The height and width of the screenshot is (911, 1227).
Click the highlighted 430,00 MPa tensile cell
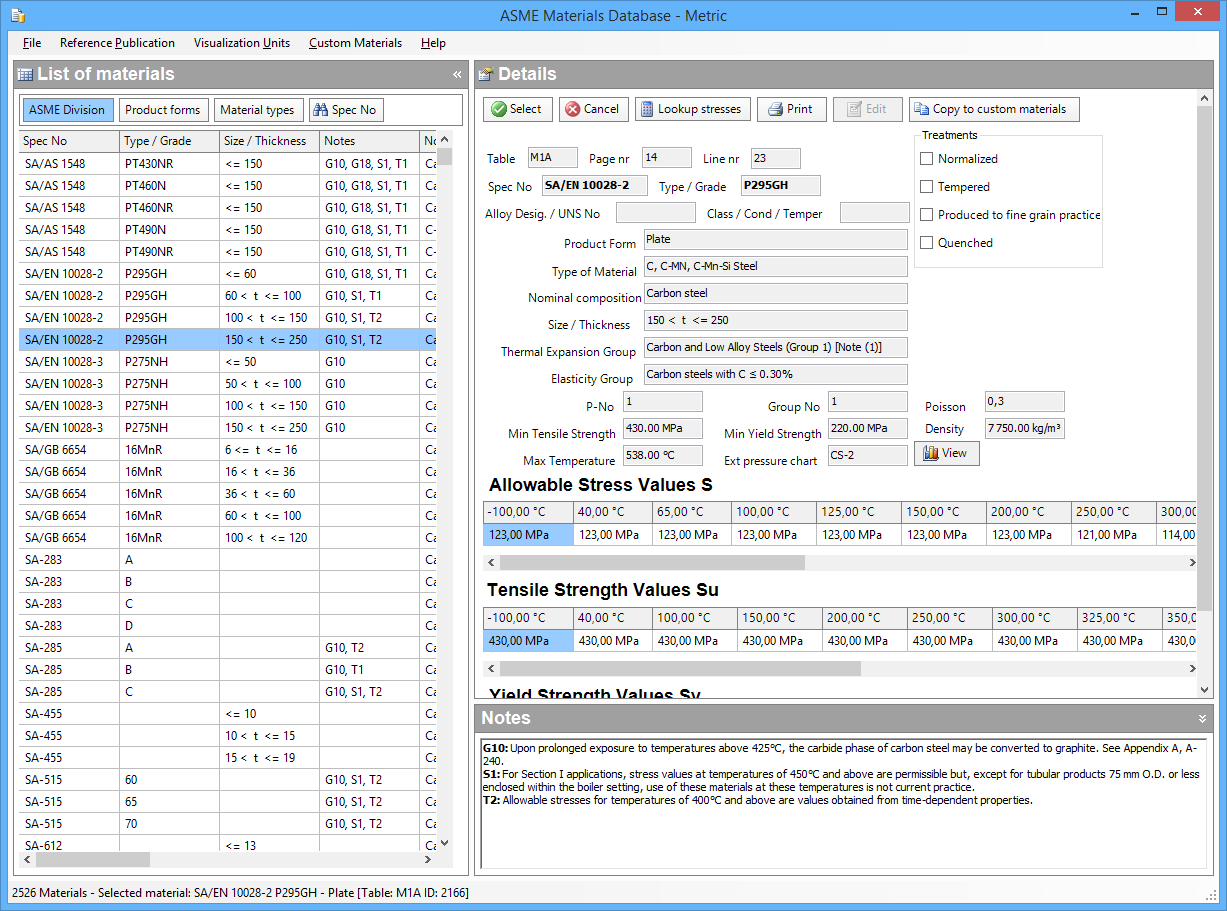pos(529,641)
